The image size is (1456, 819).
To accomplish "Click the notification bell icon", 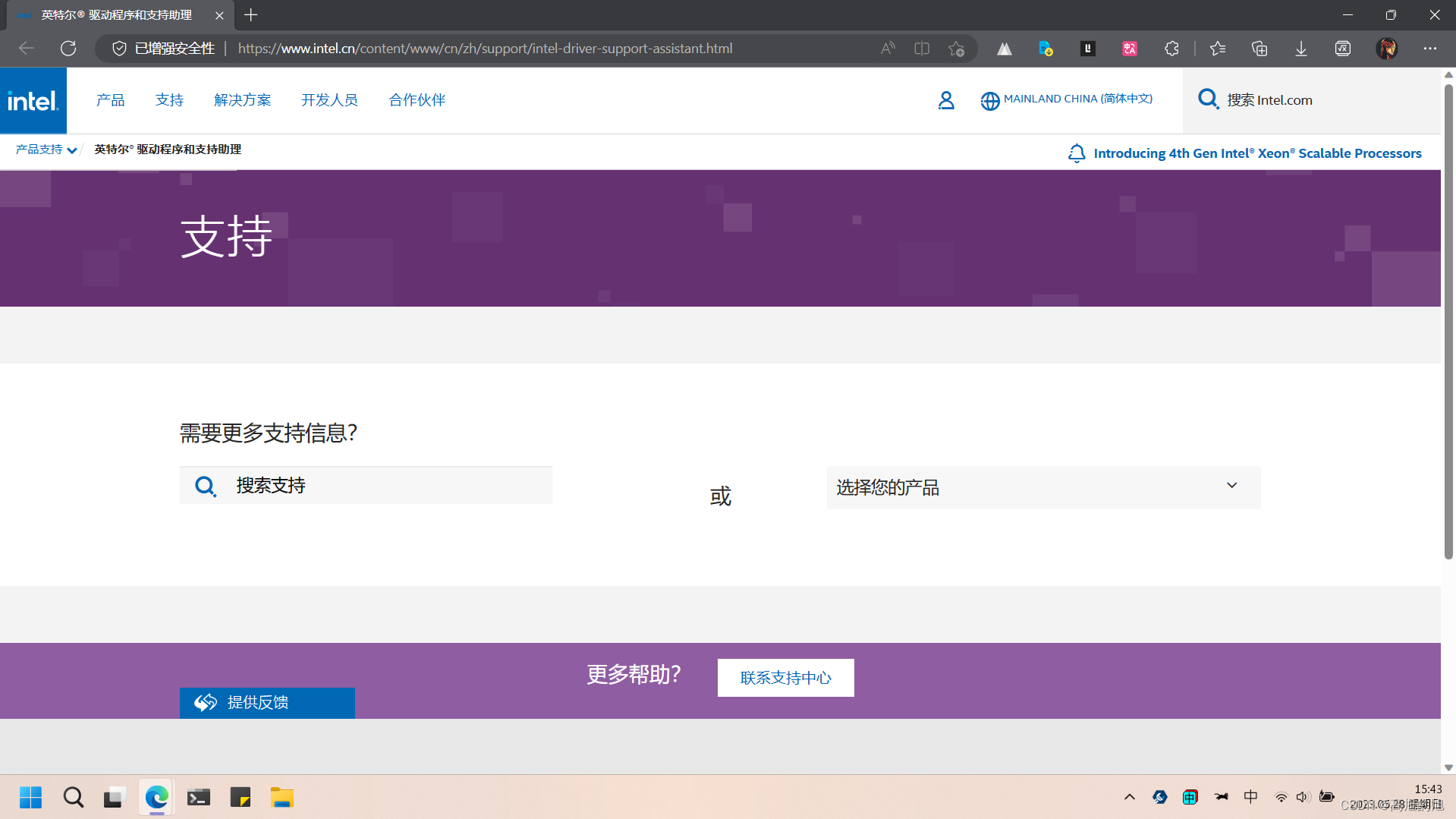I will click(1076, 153).
